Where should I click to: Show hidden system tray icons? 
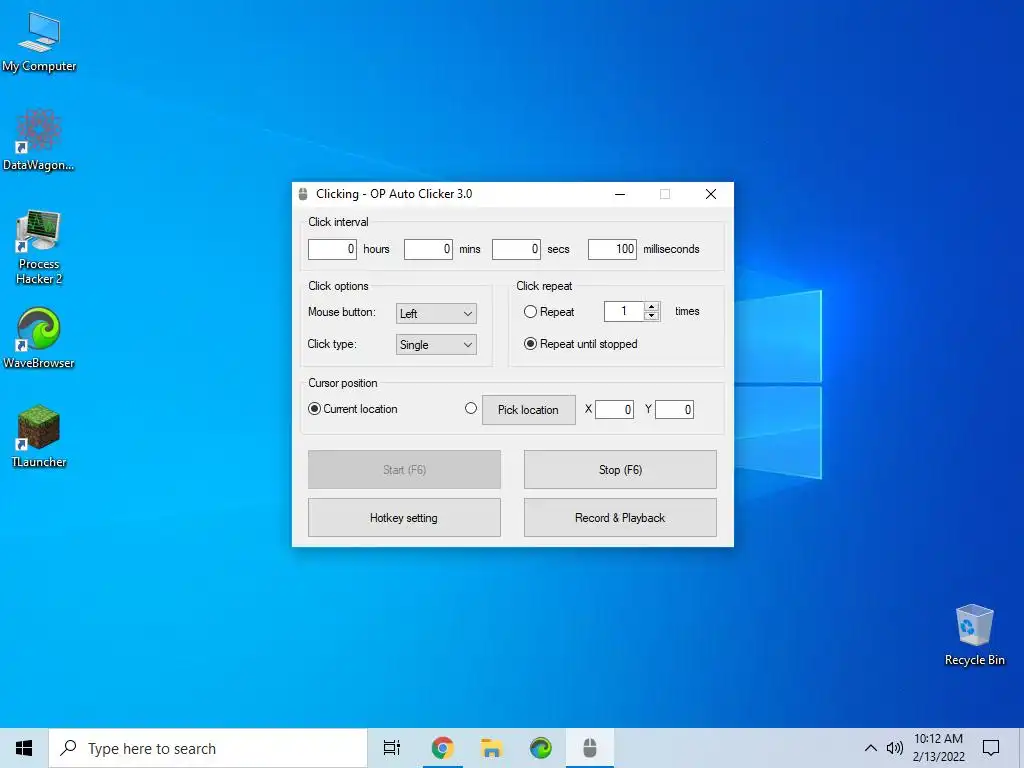tap(871, 748)
